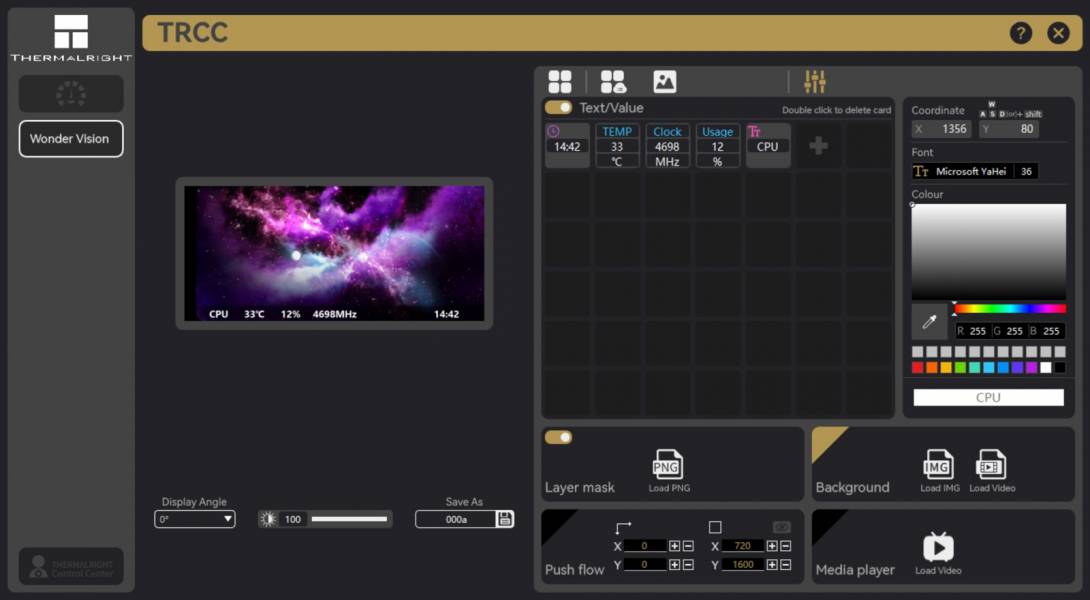Click the save floppy disk icon

(505, 519)
